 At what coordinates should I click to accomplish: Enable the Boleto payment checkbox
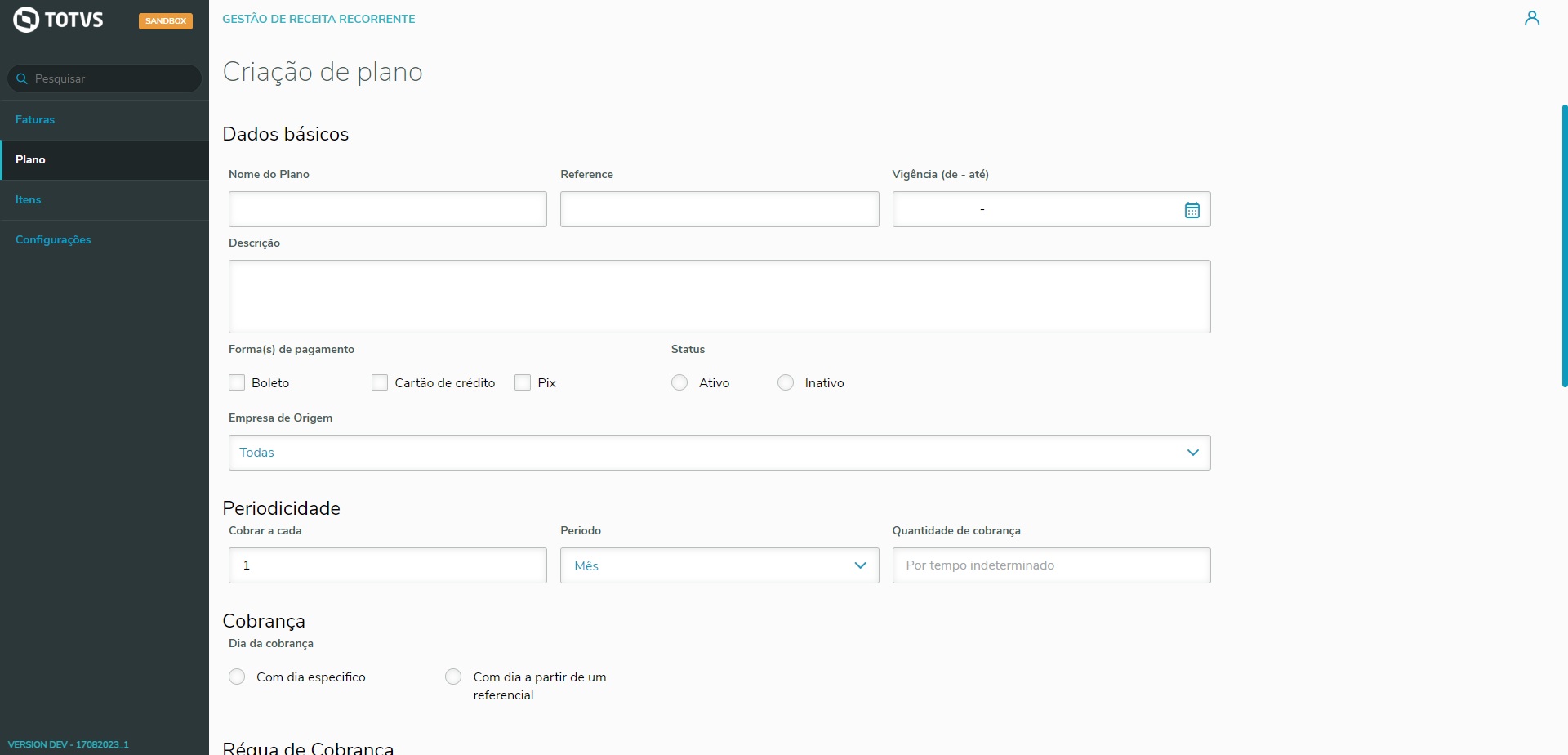[238, 382]
